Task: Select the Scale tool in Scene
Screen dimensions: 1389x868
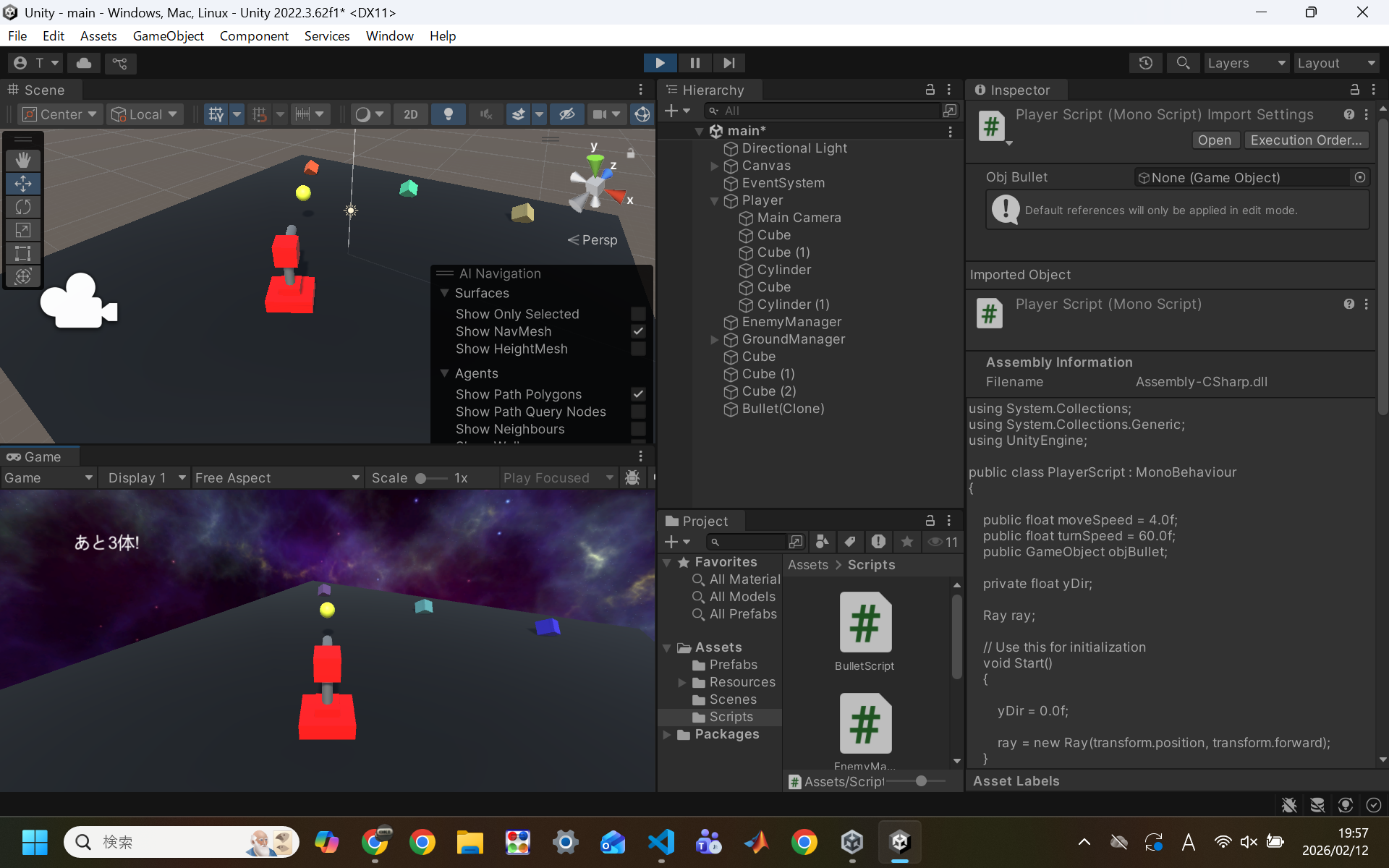Action: pyautogui.click(x=23, y=230)
